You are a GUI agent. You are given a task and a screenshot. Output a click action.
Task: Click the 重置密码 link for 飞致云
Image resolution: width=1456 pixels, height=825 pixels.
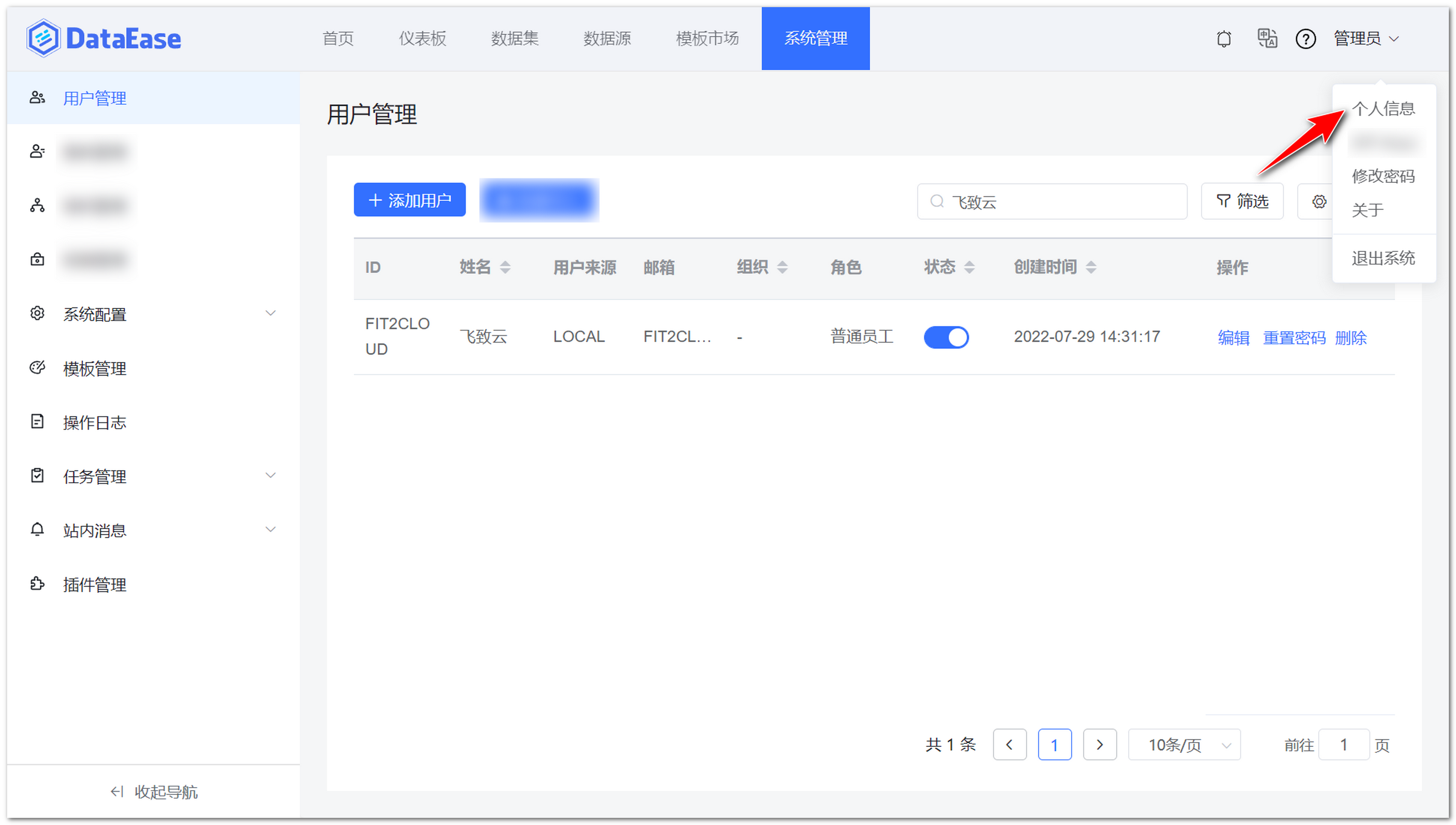tap(1294, 337)
